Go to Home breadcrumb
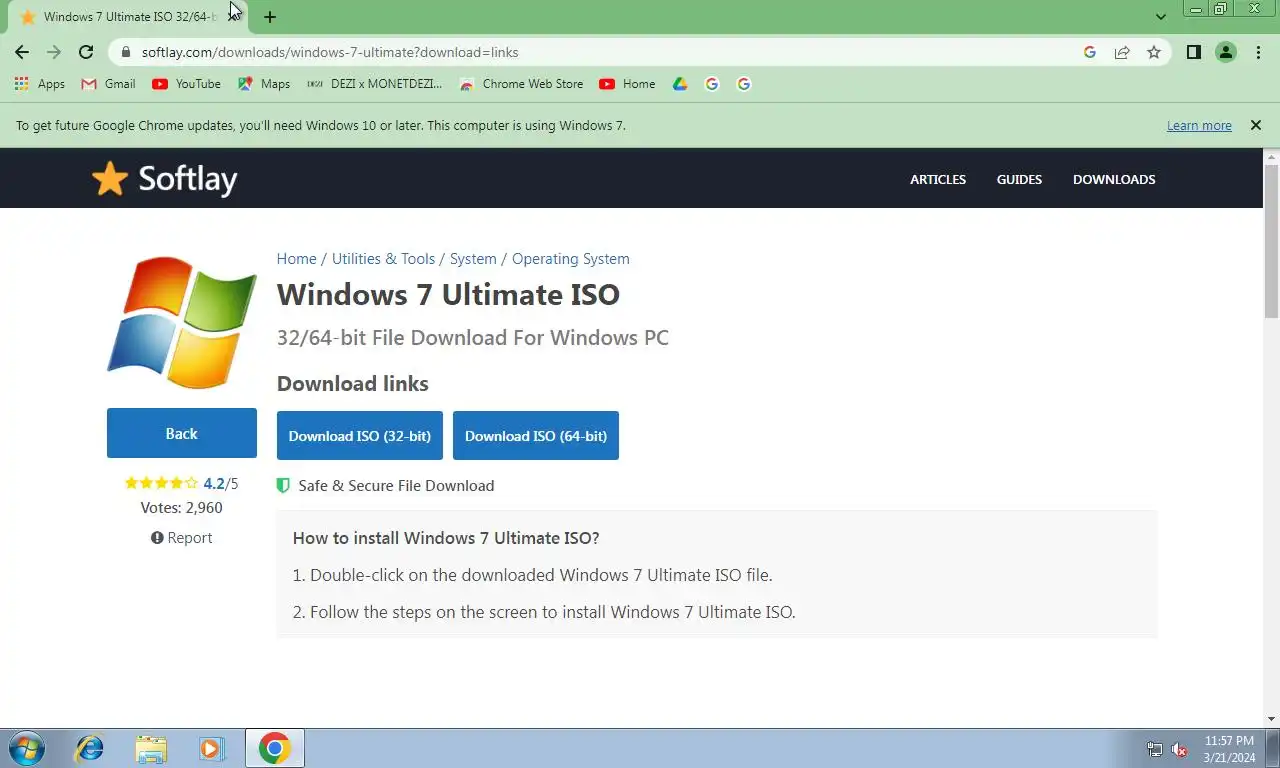This screenshot has width=1280, height=768. pos(296,258)
